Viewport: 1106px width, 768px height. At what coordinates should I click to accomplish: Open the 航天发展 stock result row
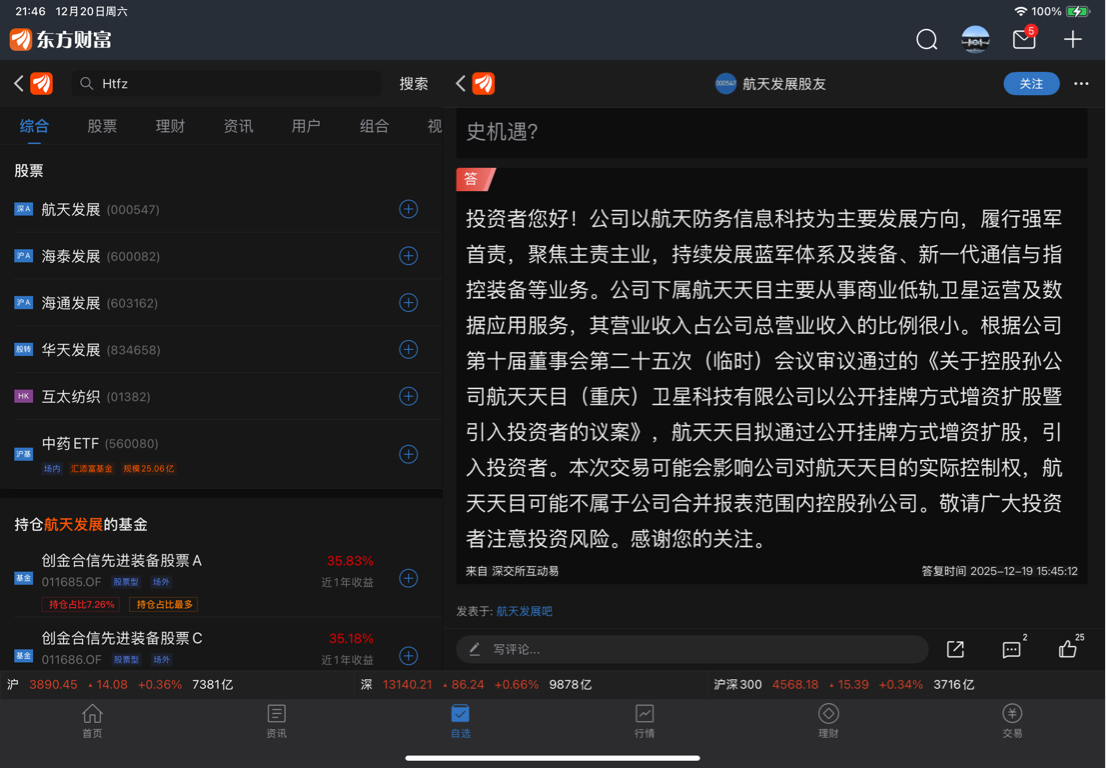pyautogui.click(x=221, y=209)
